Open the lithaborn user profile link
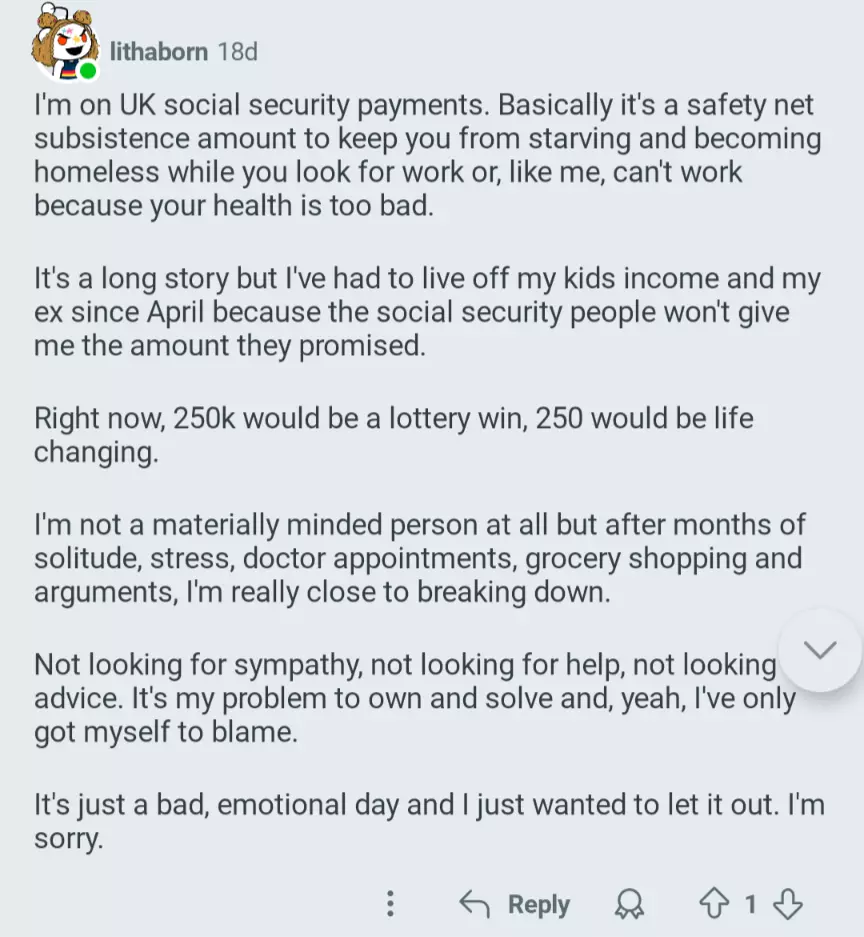The image size is (864, 937). (x=159, y=51)
